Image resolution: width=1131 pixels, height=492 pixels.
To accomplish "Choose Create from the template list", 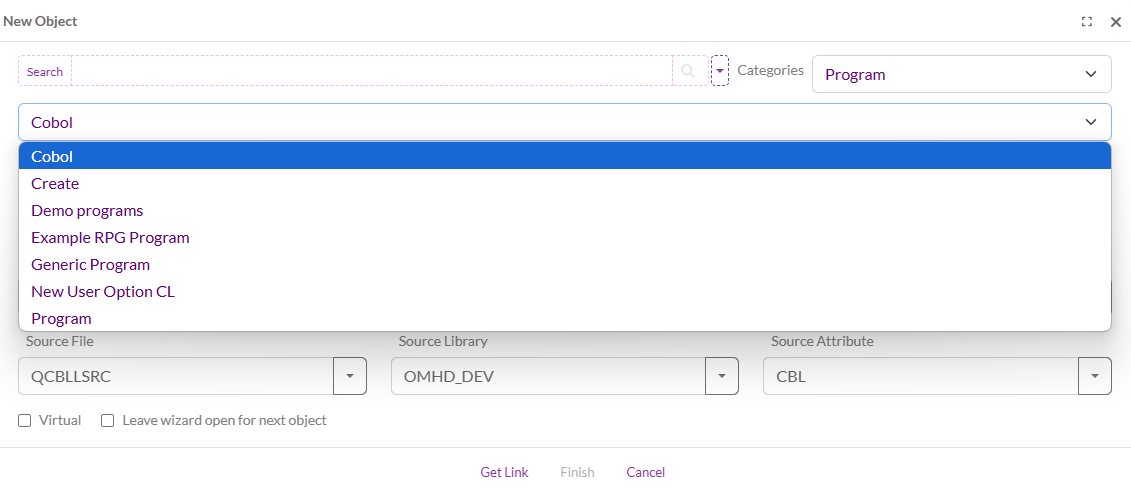I will pyautogui.click(x=55, y=184).
